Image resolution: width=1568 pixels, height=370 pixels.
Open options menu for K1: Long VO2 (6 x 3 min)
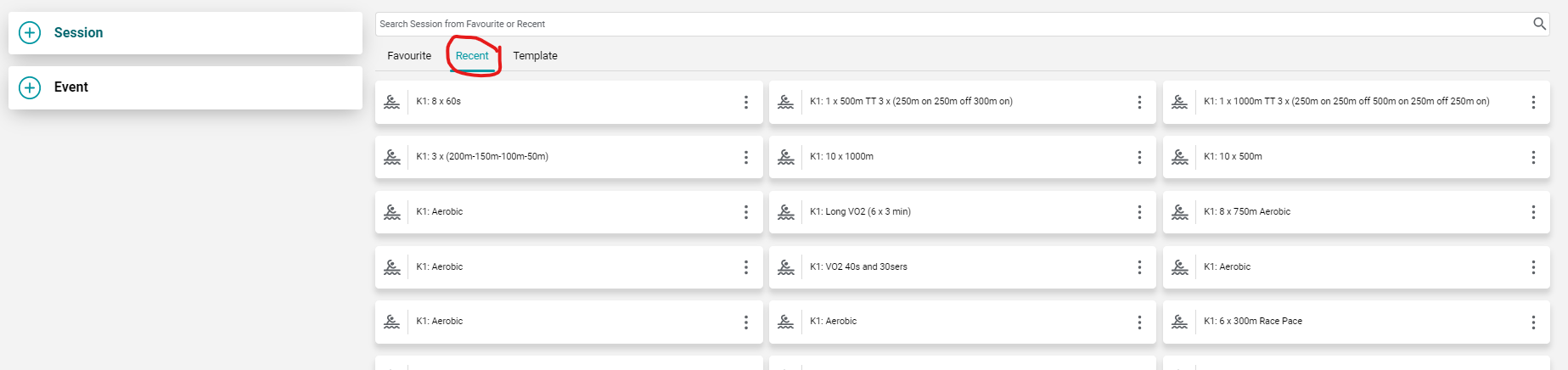pos(1139,212)
